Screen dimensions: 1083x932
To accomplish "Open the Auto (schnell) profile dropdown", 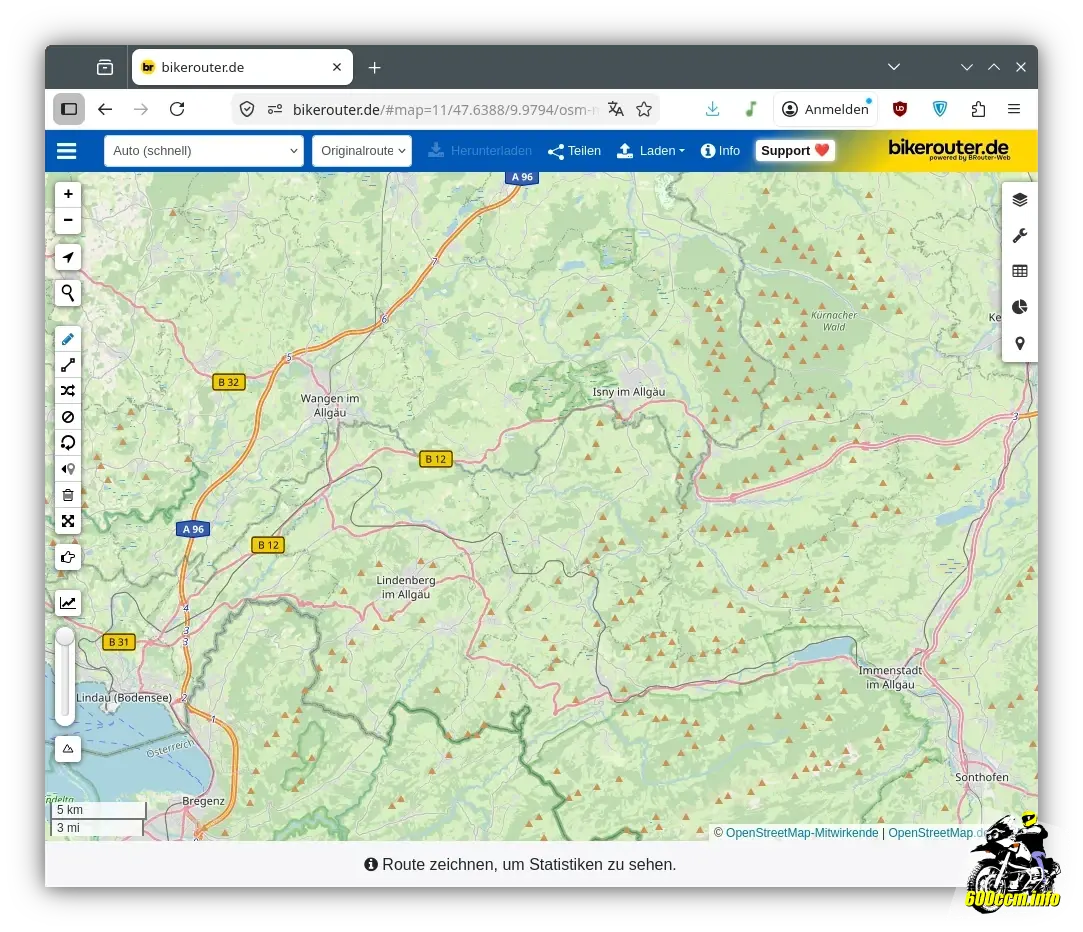I will point(203,151).
